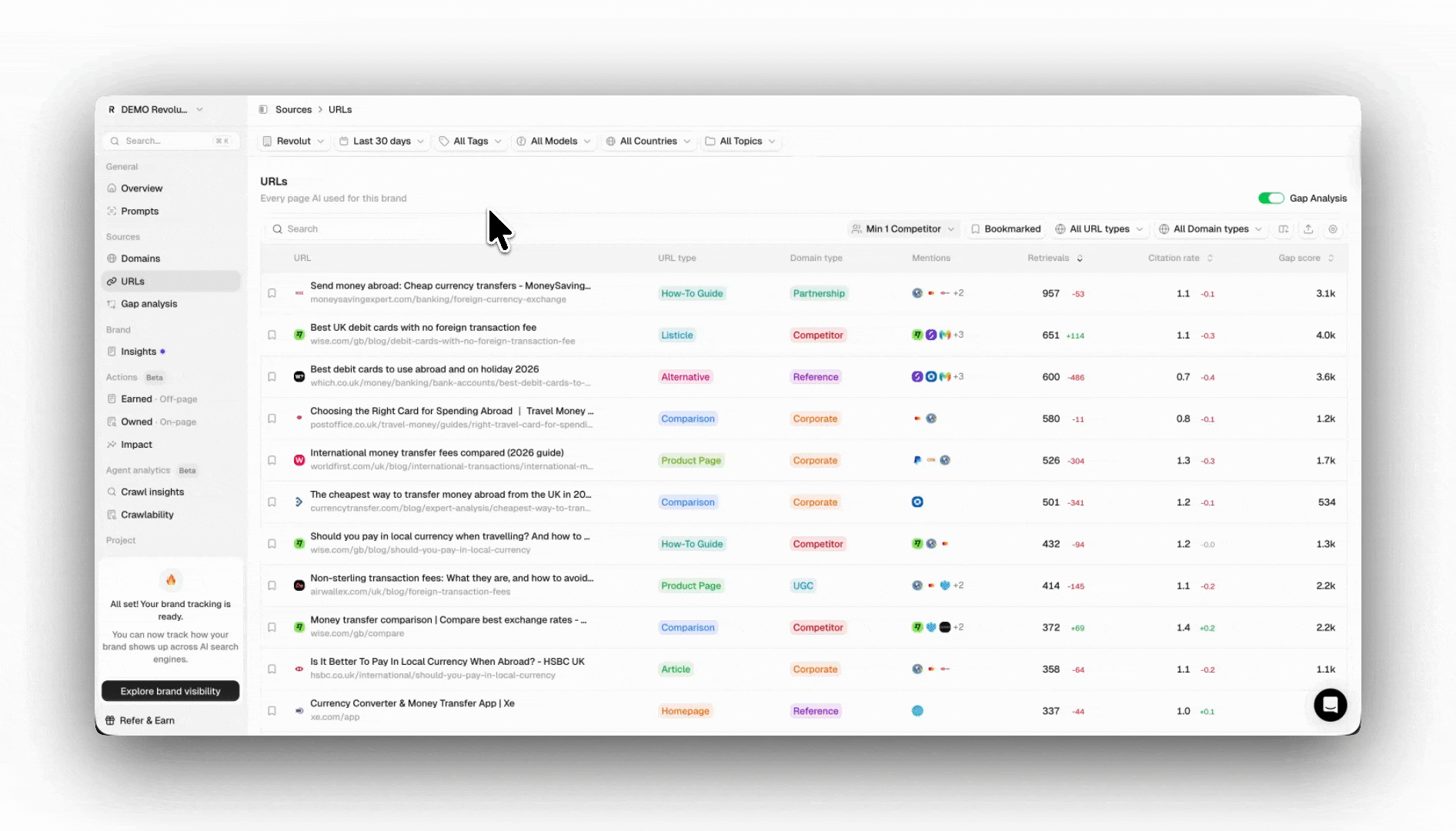Viewport: 1456px width, 831px height.
Task: Sort by Retrievals using its sort arrows
Action: 1080,259
